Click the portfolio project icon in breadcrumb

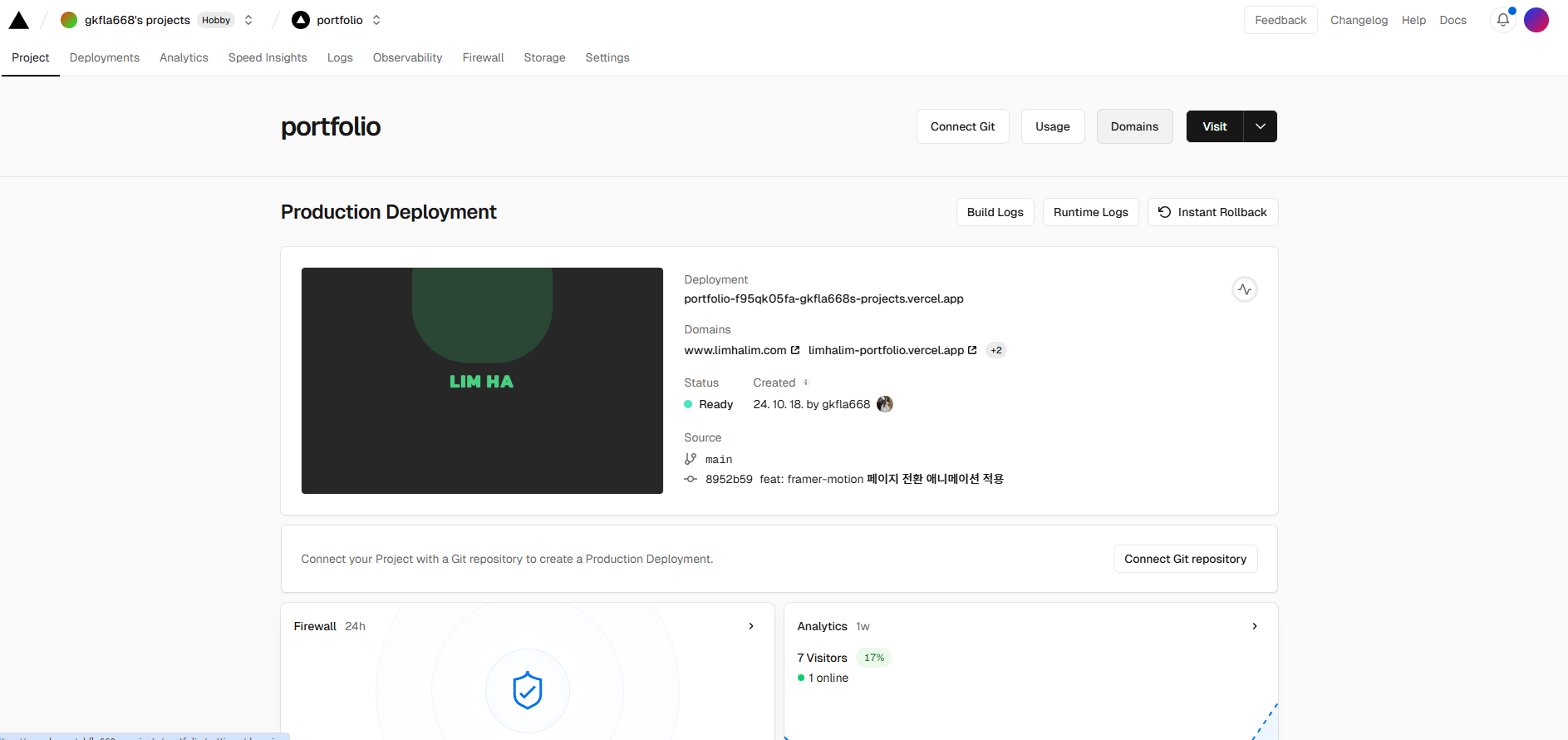[x=301, y=20]
